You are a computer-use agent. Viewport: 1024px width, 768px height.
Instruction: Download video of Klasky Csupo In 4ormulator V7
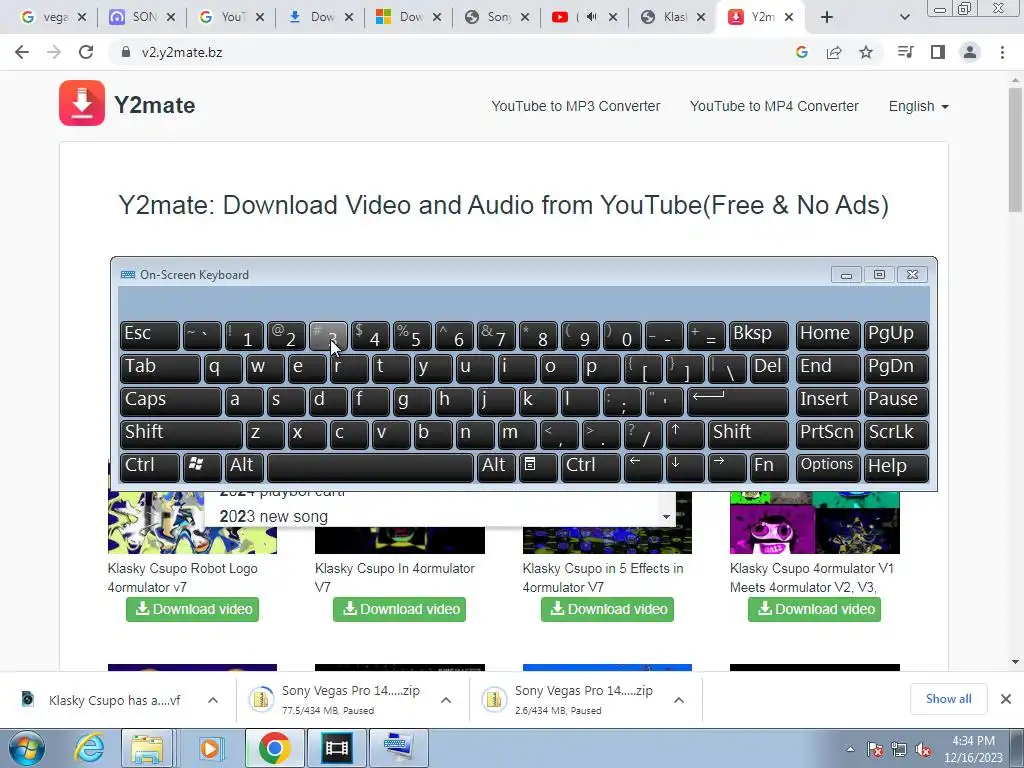400,609
